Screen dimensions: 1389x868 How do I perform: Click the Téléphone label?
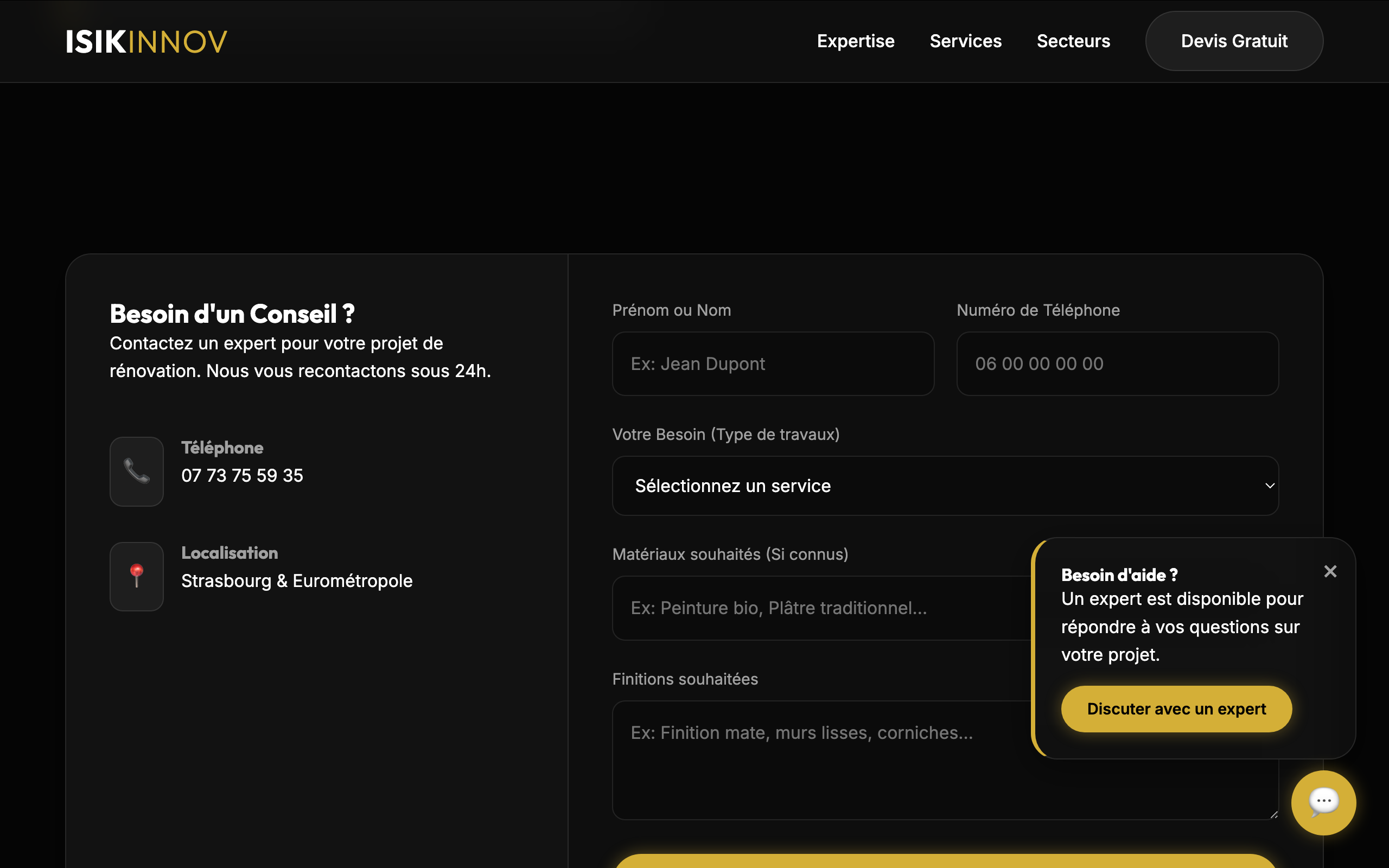click(x=222, y=448)
